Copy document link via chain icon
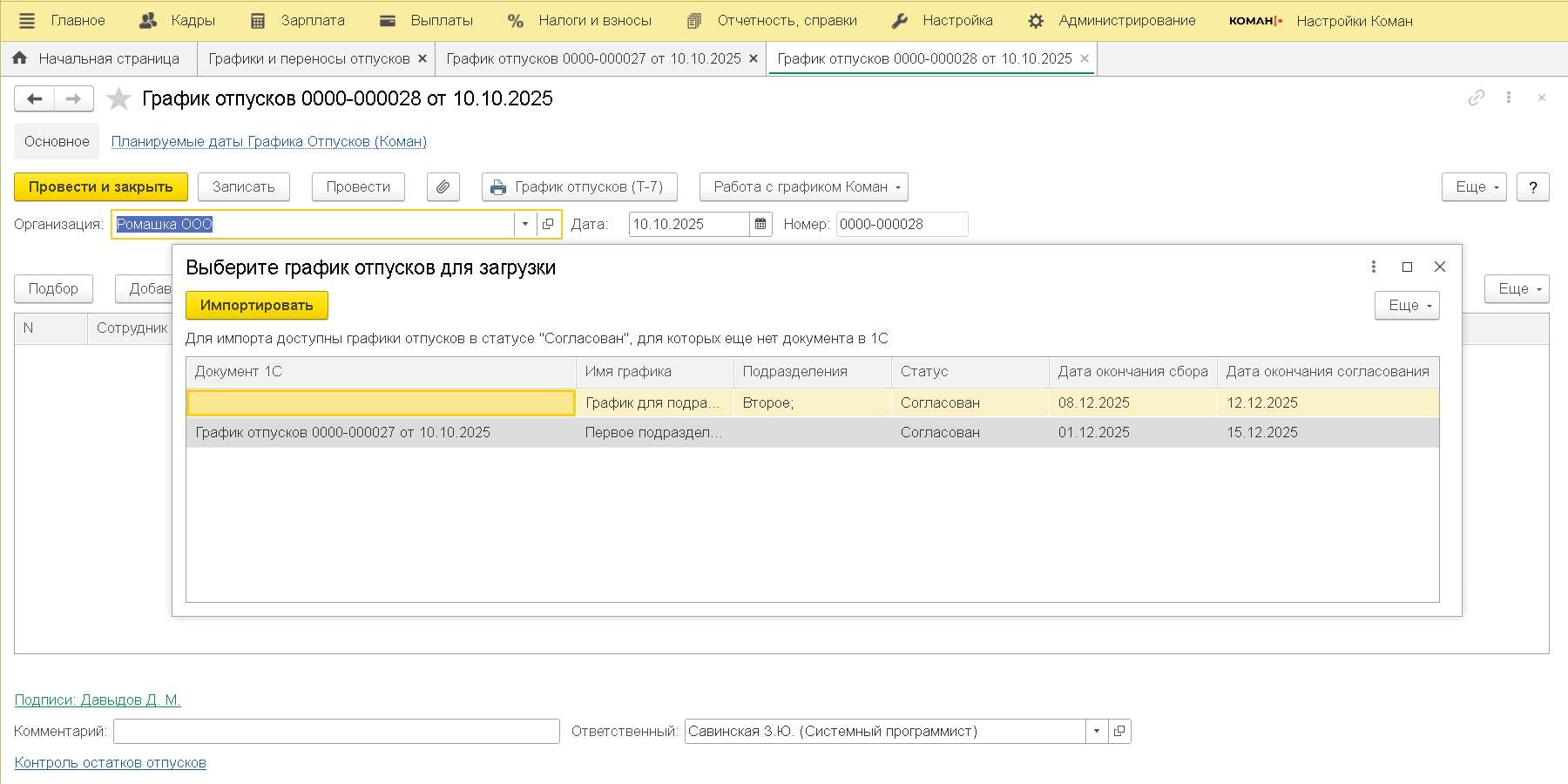The height and width of the screenshot is (784, 1568). 1476,98
